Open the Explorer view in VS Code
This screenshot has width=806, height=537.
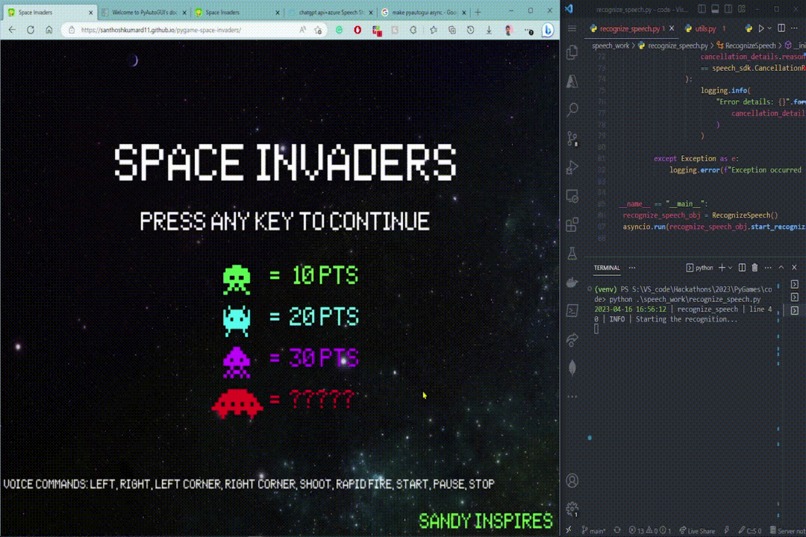[x=572, y=52]
